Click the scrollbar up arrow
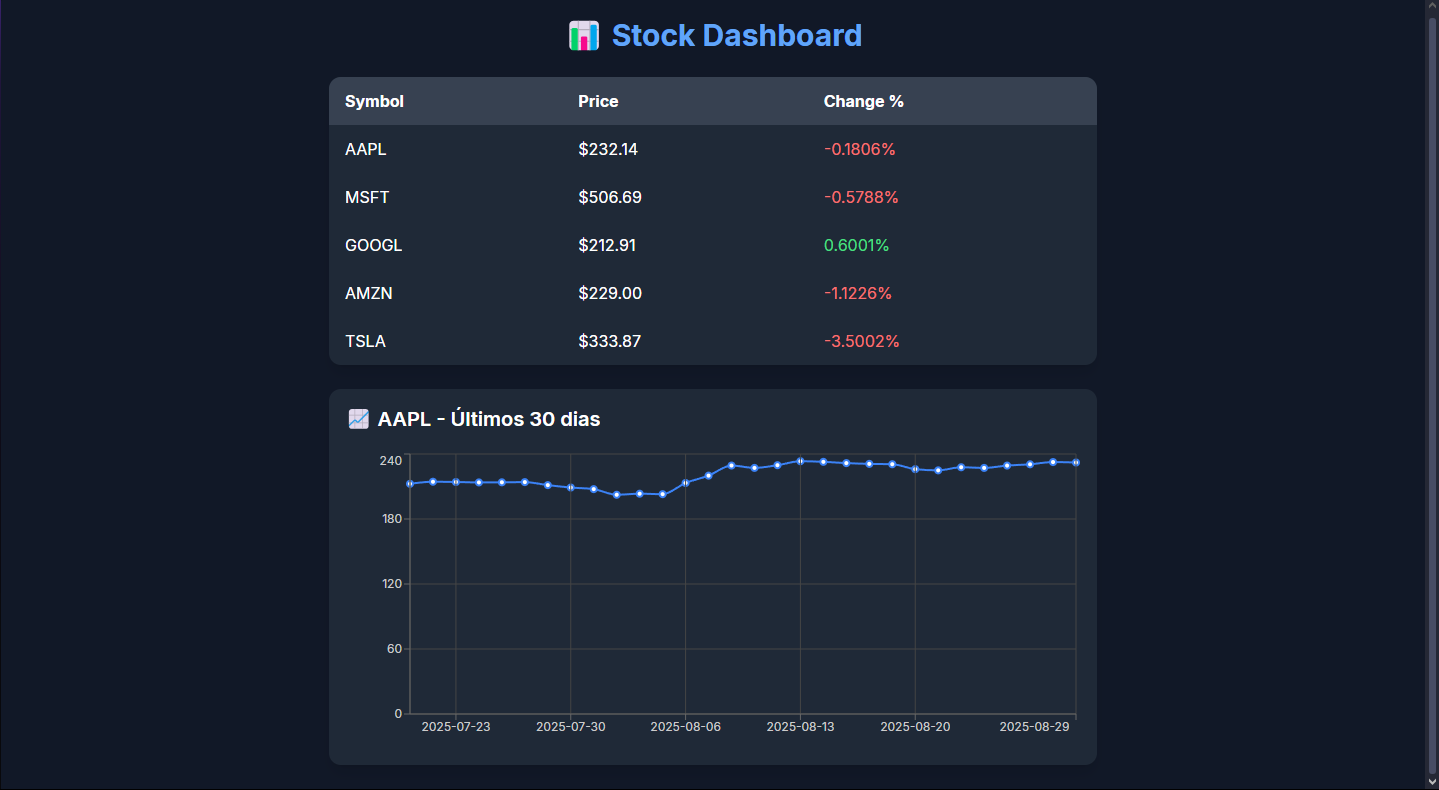Viewport: 1439px width, 790px height. click(x=1432, y=8)
